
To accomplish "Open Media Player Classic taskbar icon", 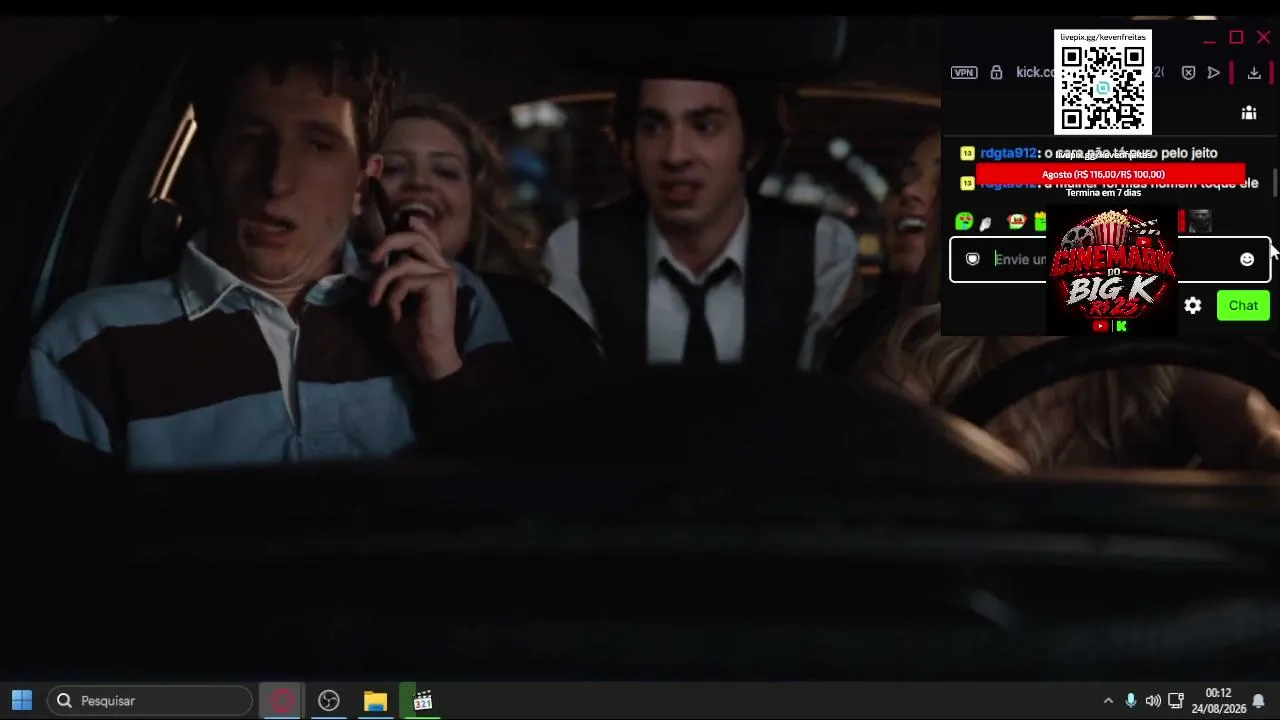I will (423, 701).
